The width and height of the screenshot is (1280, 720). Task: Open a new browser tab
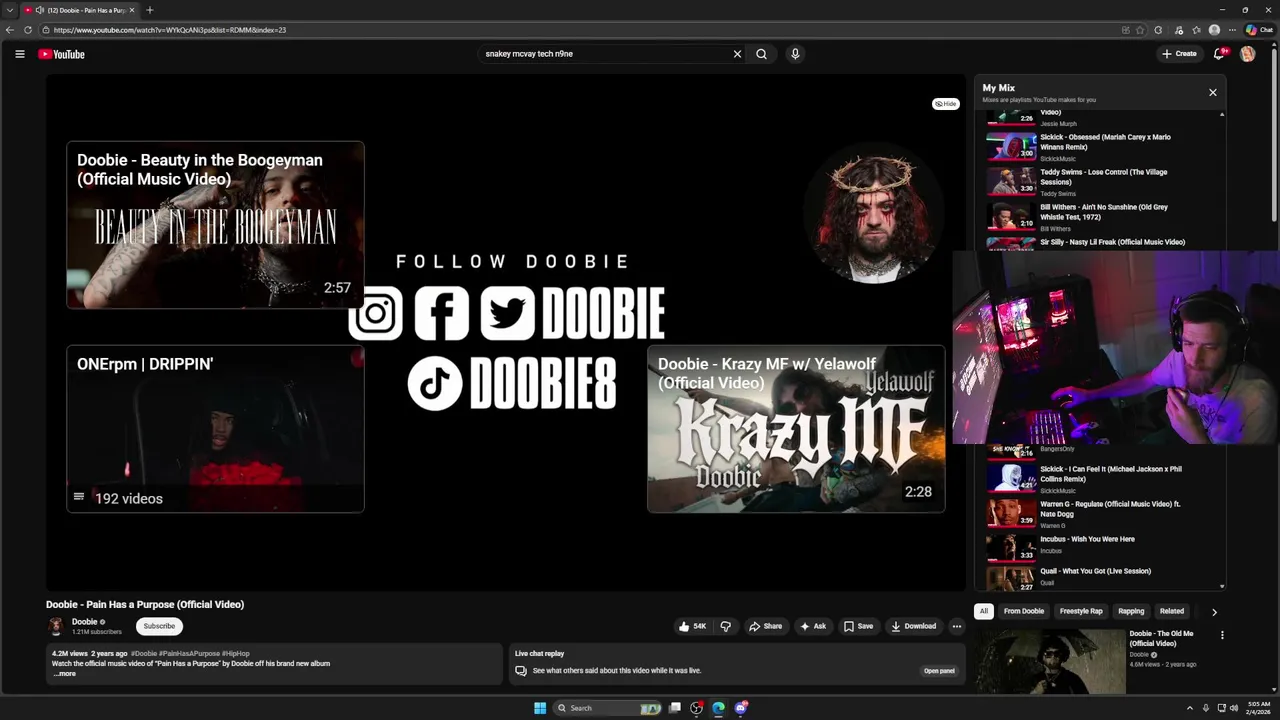tap(150, 10)
